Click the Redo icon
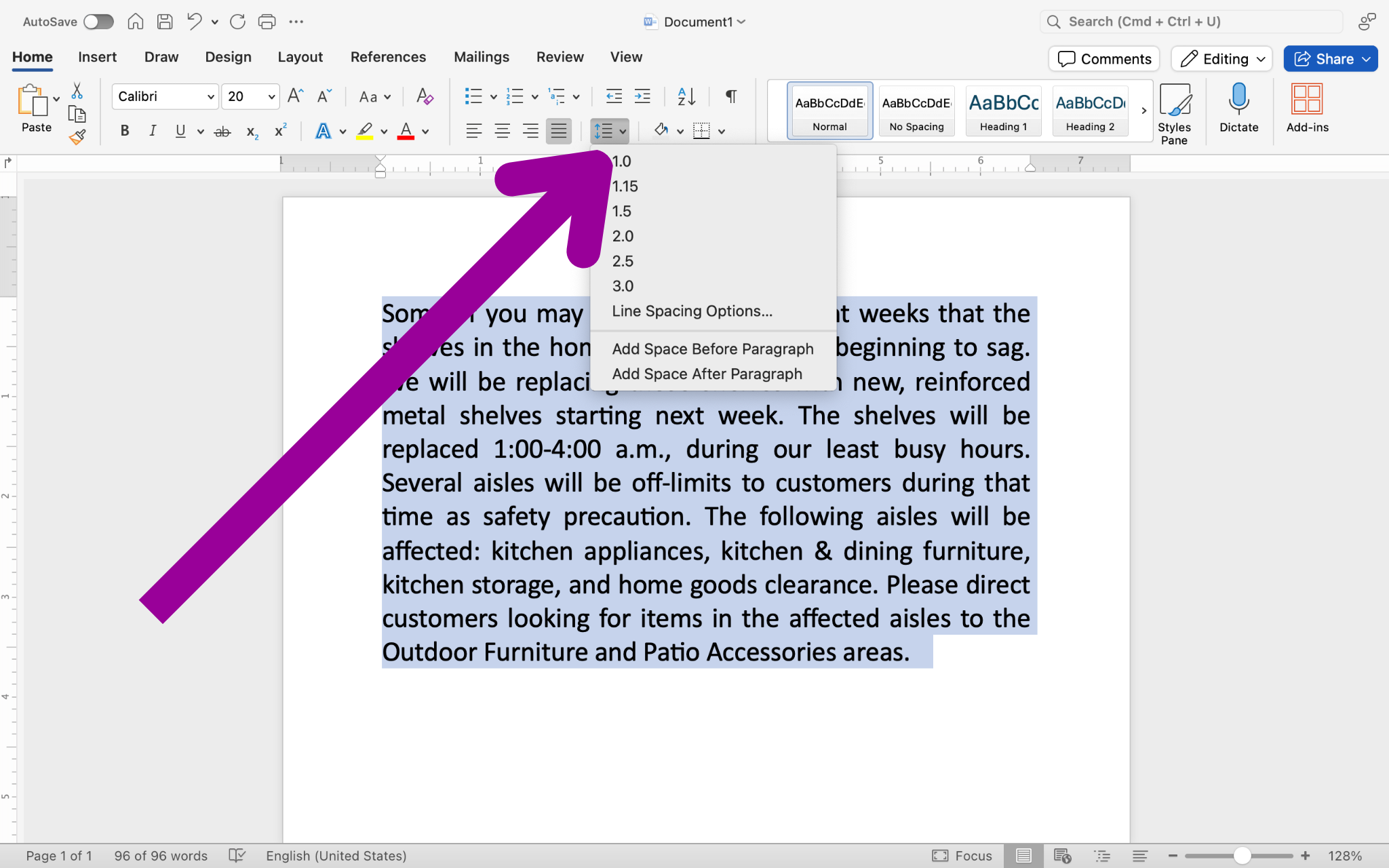Screen dimensions: 1389x868 click(x=237, y=22)
